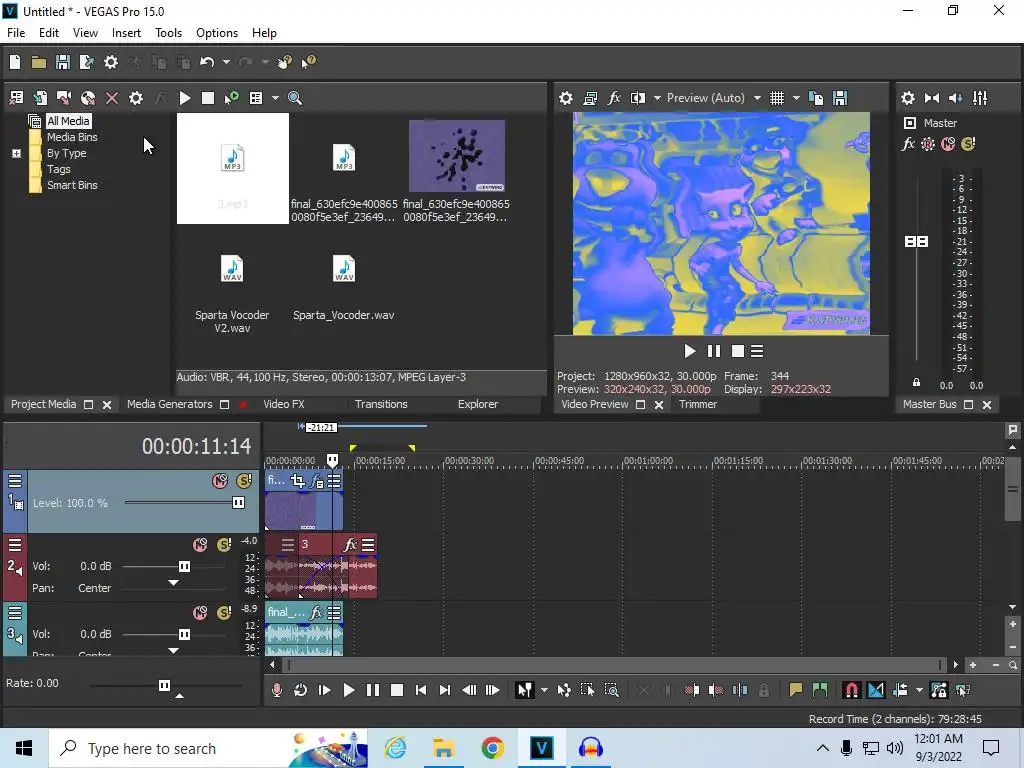The width and height of the screenshot is (1024, 768).
Task: Click the What's This help icon
Action: tap(308, 62)
